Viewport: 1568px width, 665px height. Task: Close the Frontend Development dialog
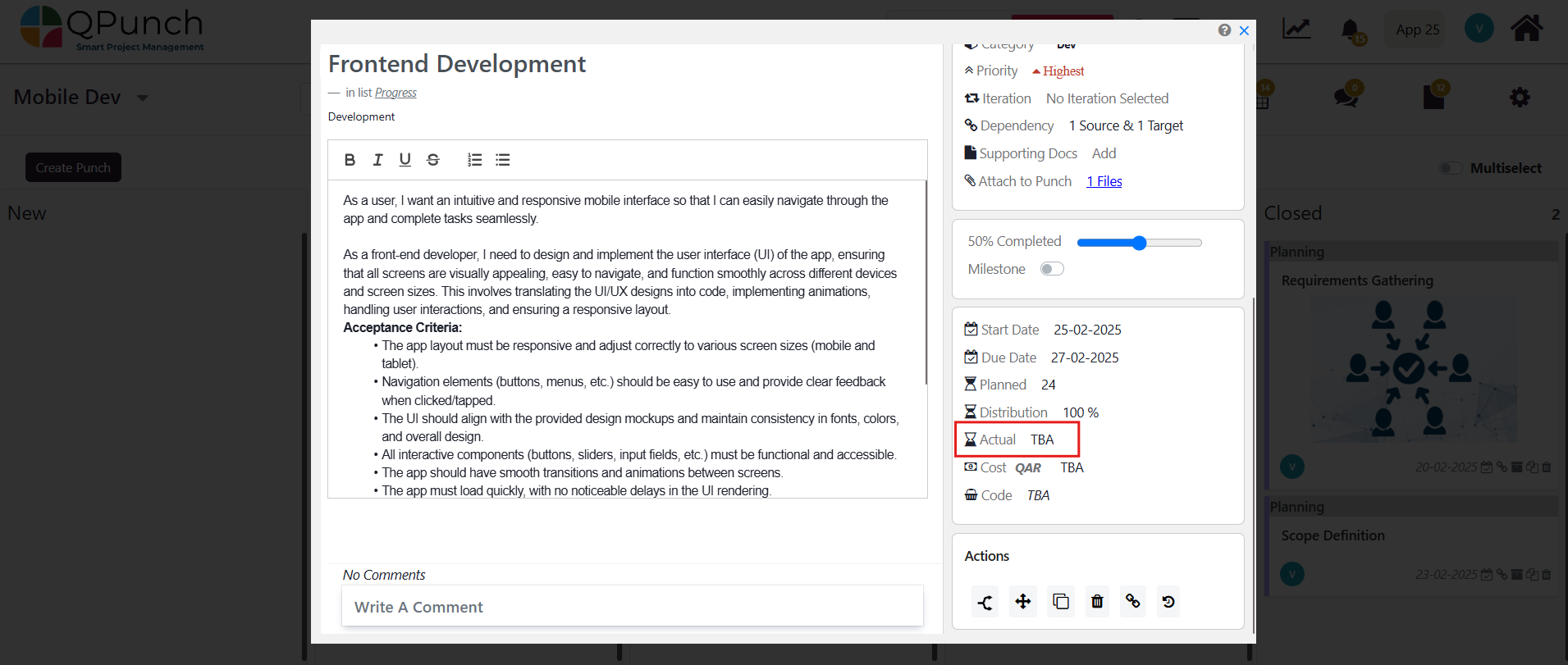(x=1244, y=30)
